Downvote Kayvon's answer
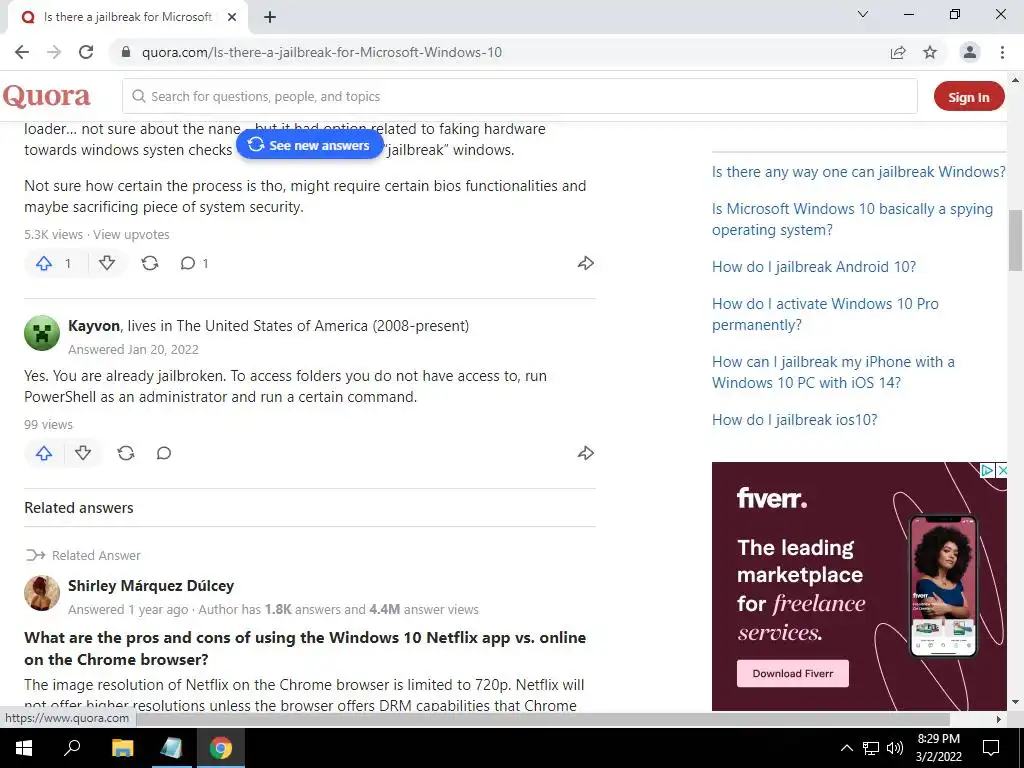 coord(83,453)
